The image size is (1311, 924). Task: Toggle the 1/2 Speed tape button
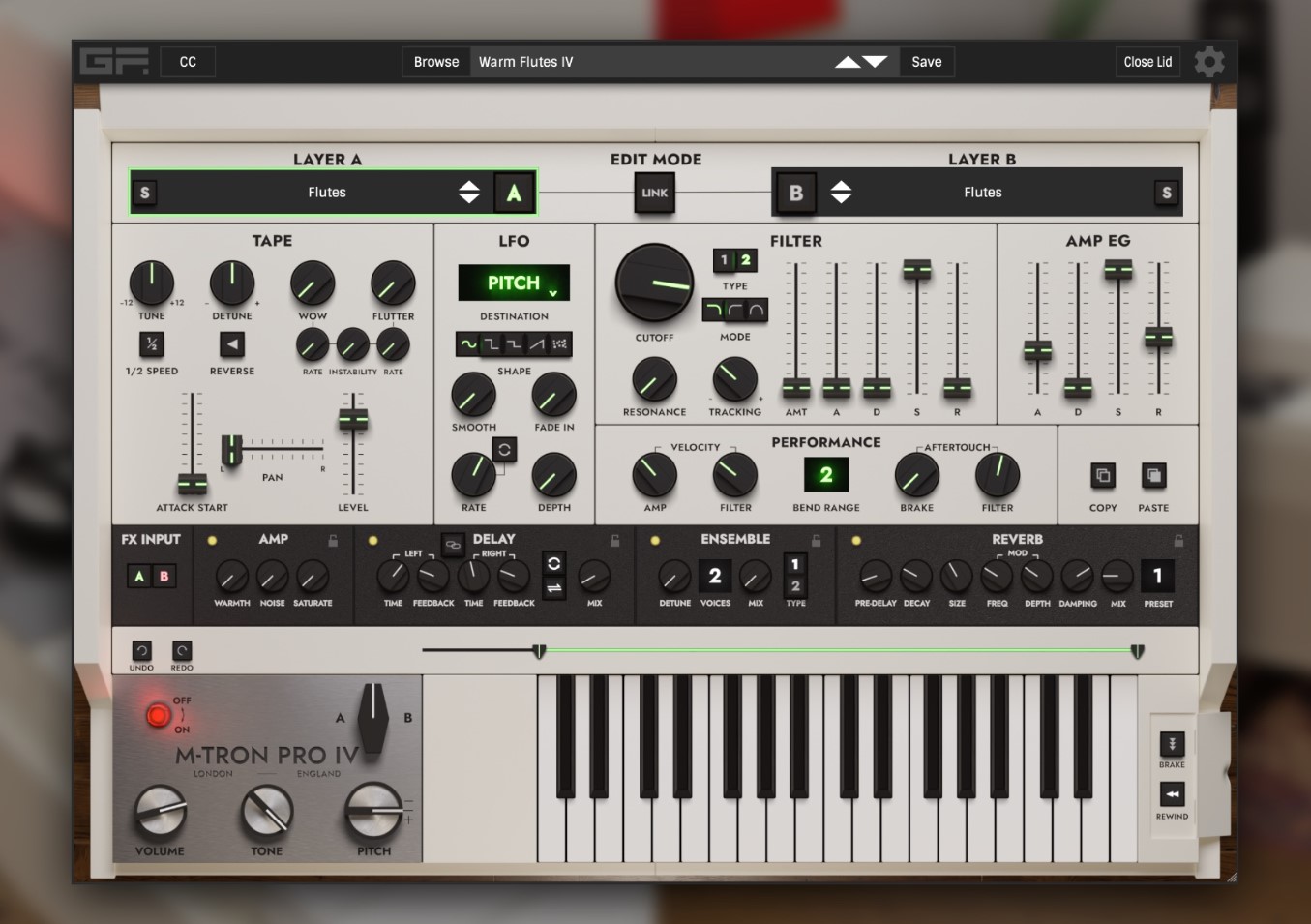152,344
